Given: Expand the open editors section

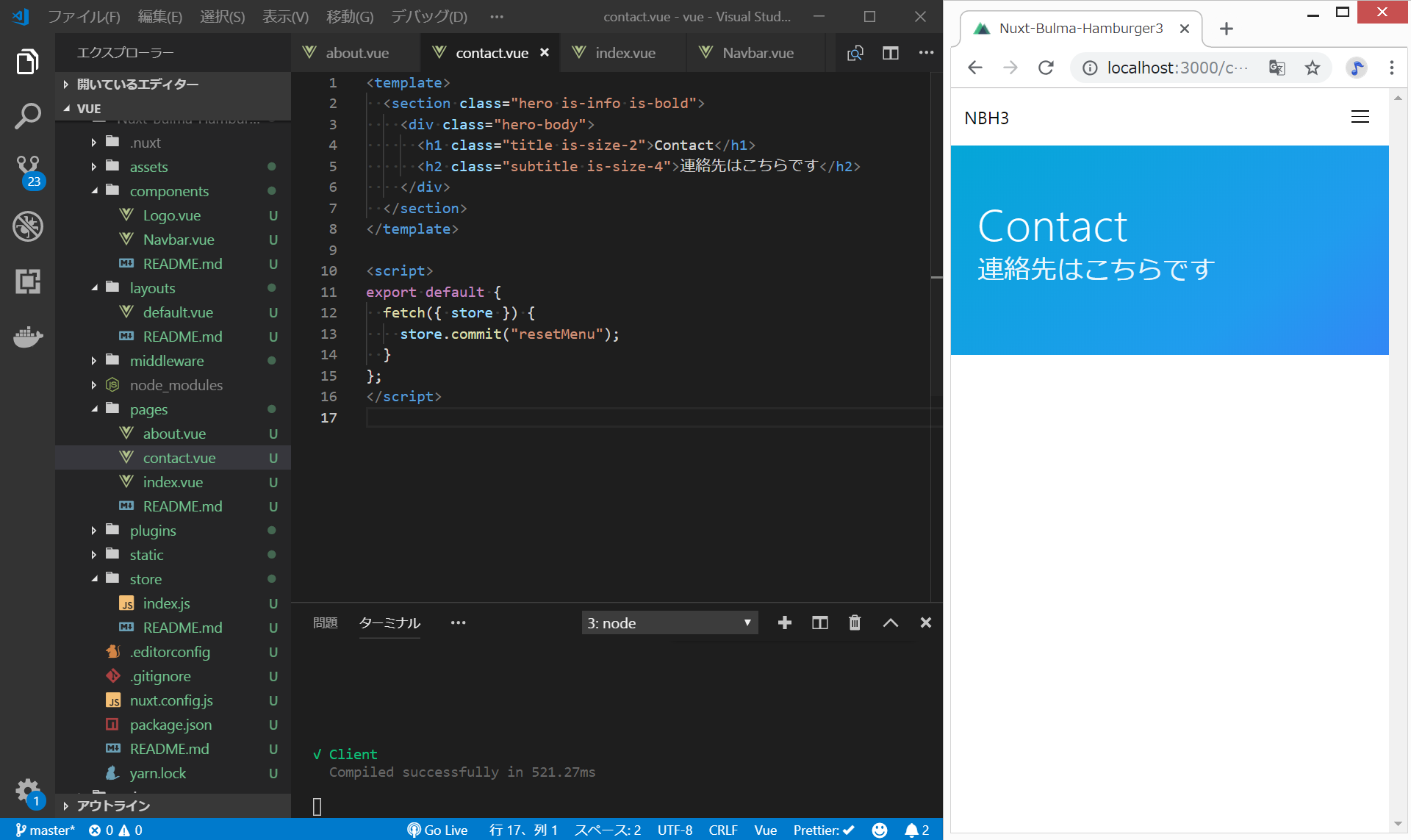Looking at the screenshot, I should coord(173,84).
